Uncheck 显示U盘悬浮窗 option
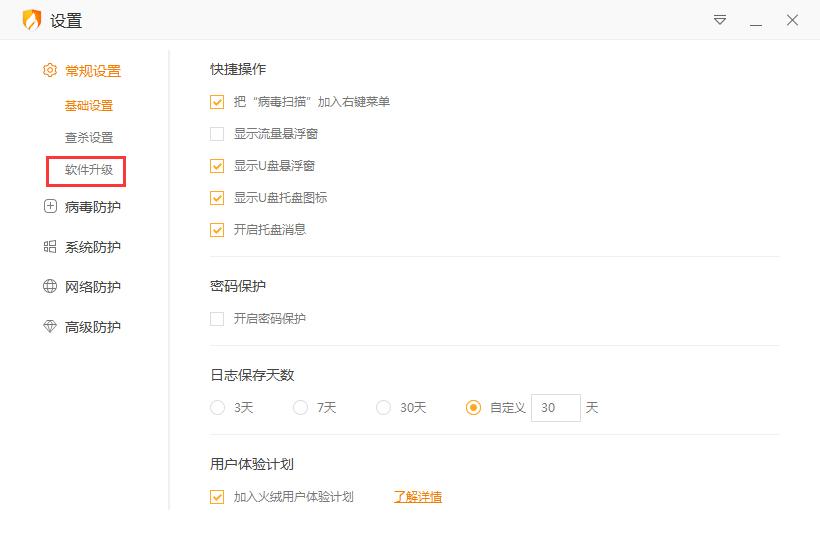 (217, 166)
